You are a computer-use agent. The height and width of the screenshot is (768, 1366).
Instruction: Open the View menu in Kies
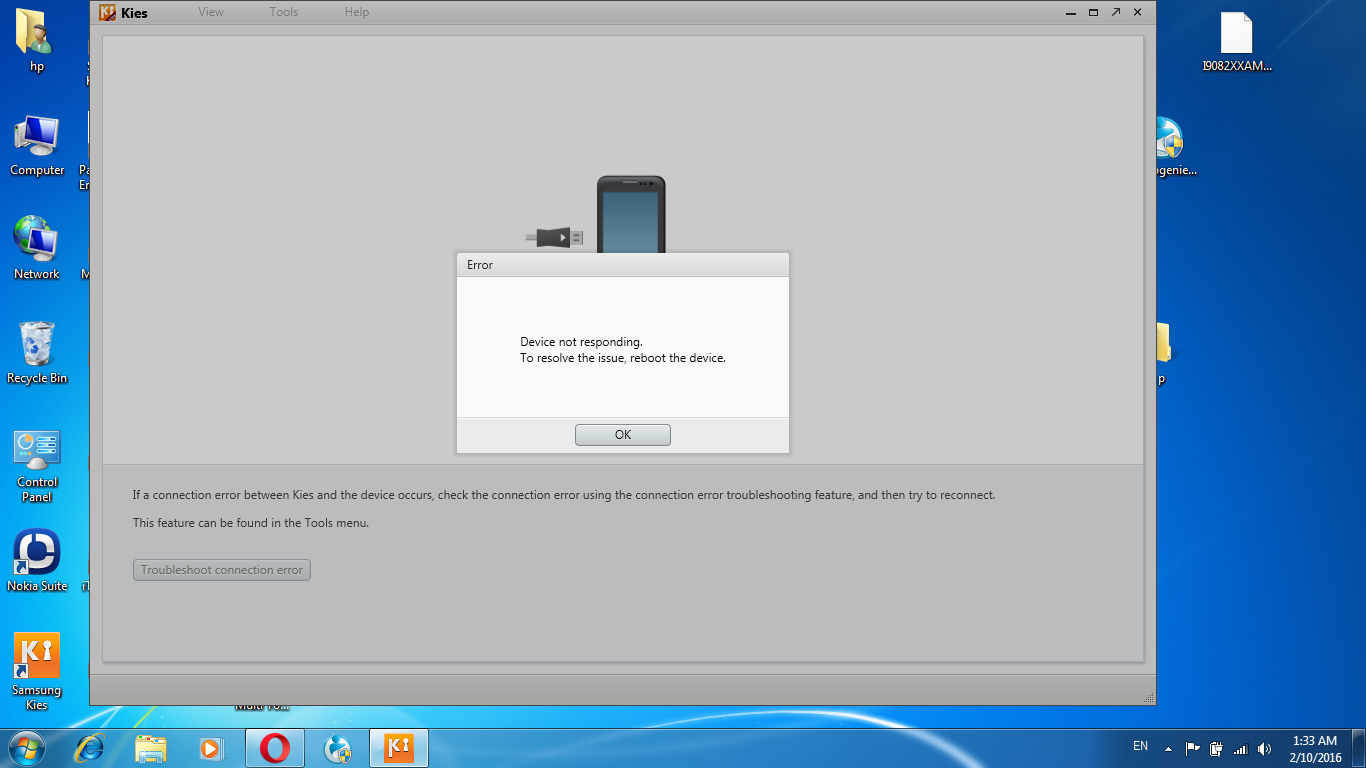point(211,12)
